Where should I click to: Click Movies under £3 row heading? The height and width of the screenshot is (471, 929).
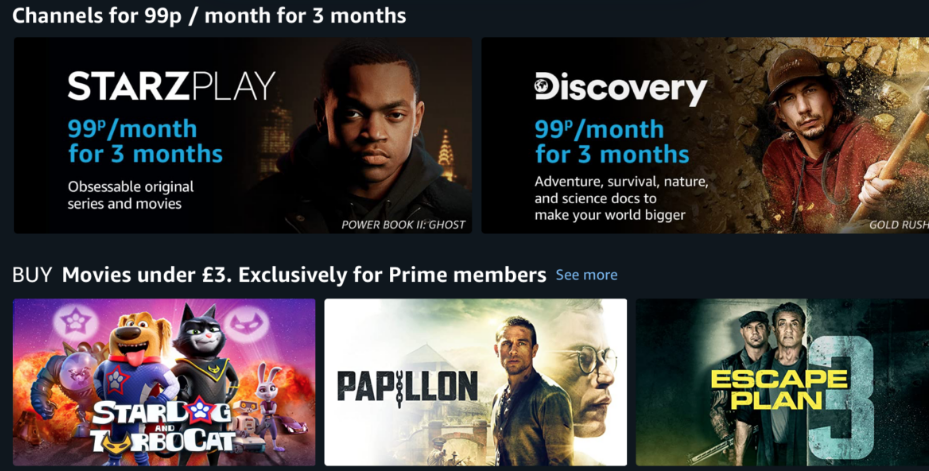pyautogui.click(x=304, y=275)
